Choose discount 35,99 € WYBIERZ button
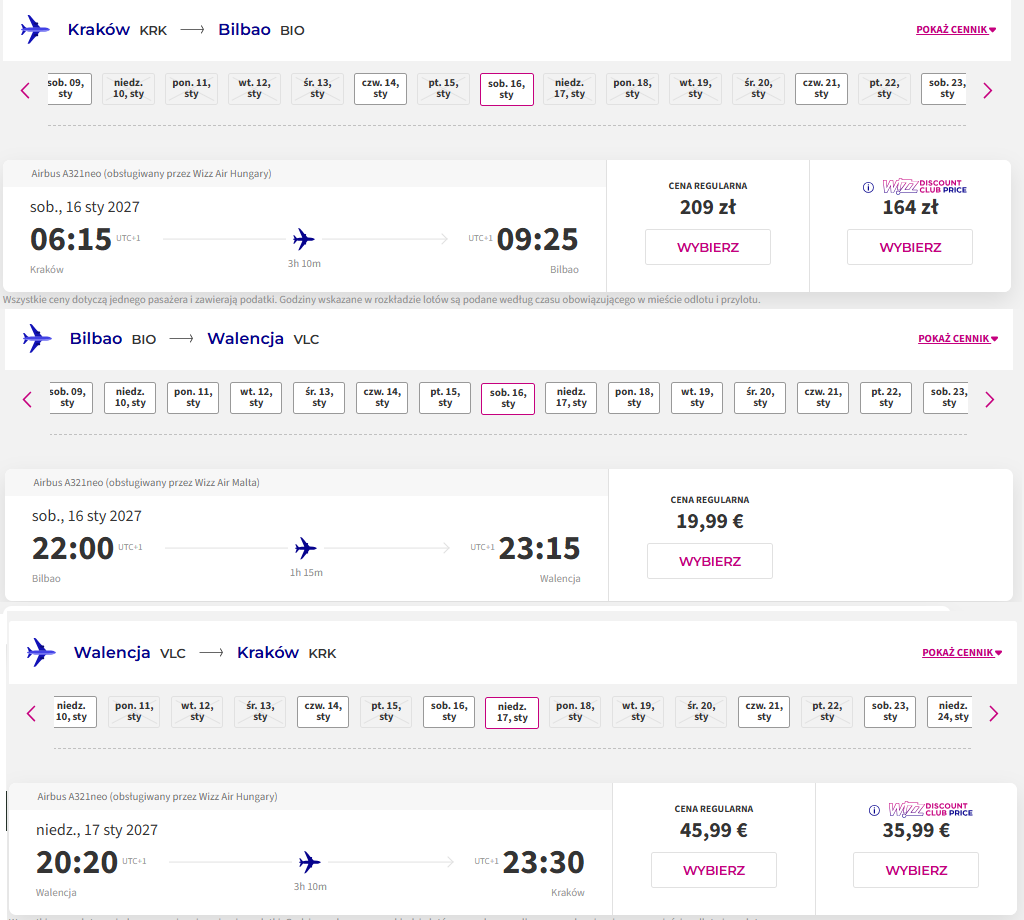Screen dimensions: 1024x920 click(x=916, y=870)
